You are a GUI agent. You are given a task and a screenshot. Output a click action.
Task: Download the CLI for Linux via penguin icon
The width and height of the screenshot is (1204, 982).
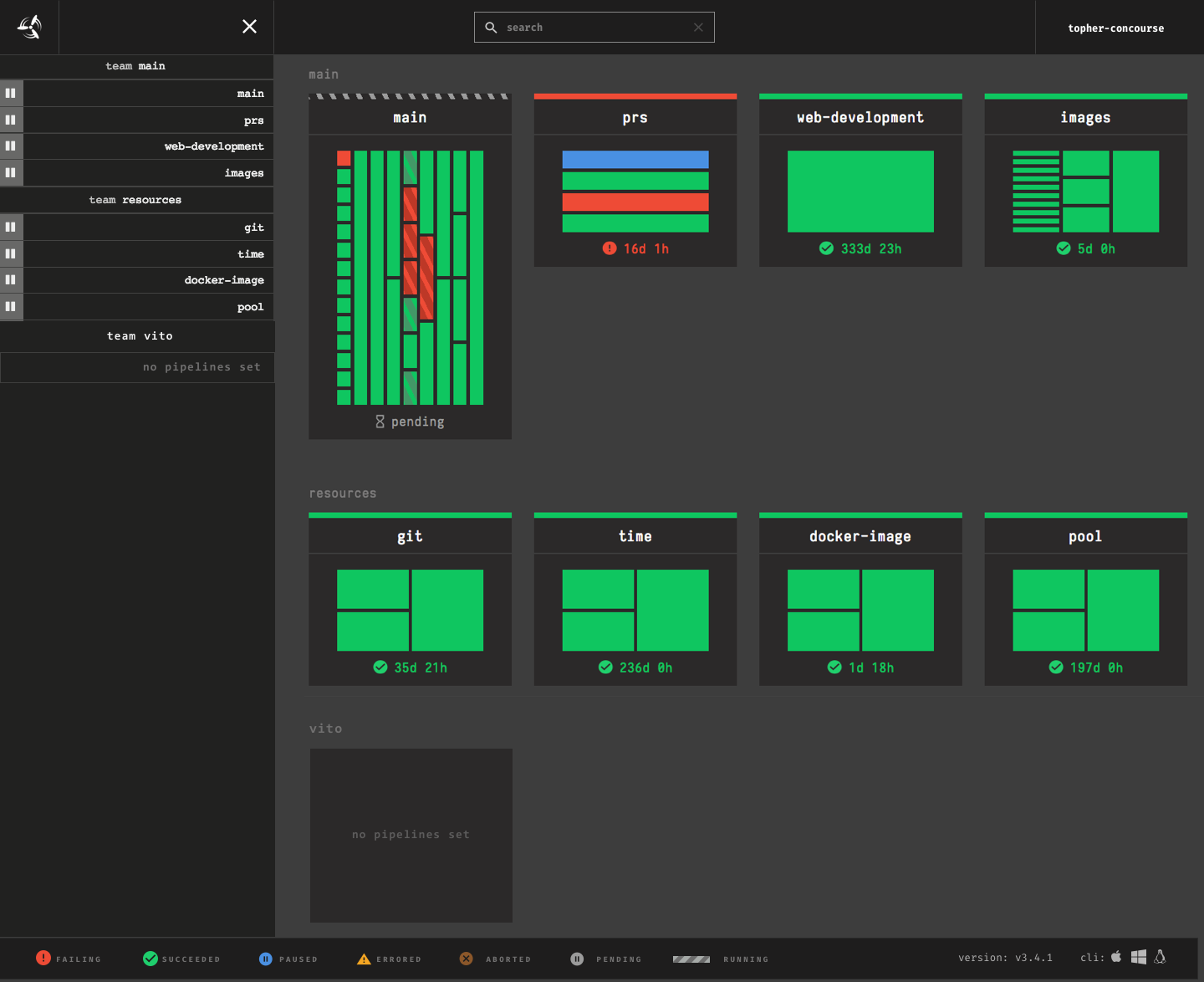click(x=1160, y=957)
